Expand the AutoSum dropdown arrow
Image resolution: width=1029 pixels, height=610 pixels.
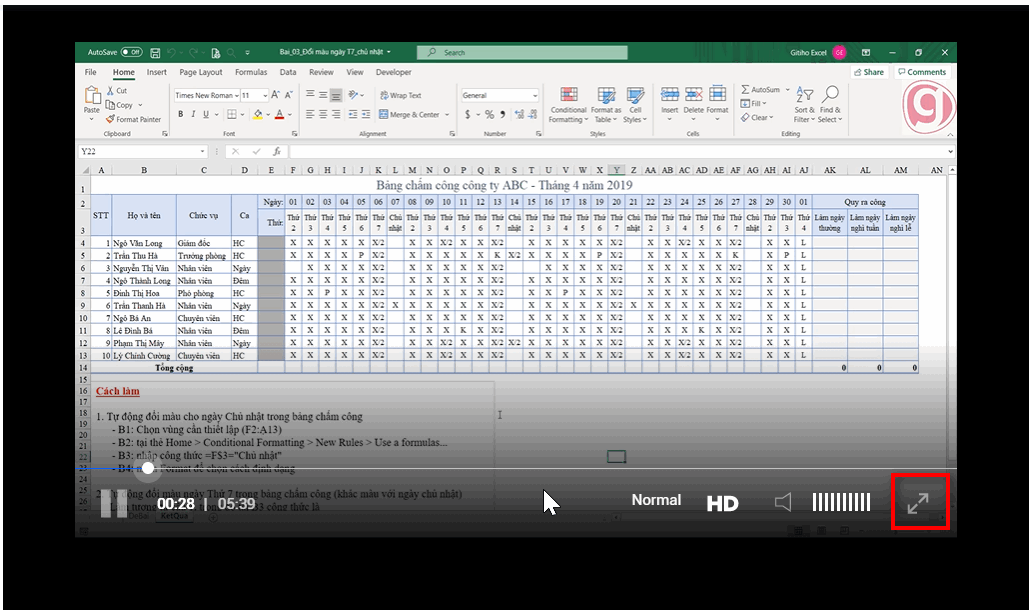pyautogui.click(x=788, y=90)
